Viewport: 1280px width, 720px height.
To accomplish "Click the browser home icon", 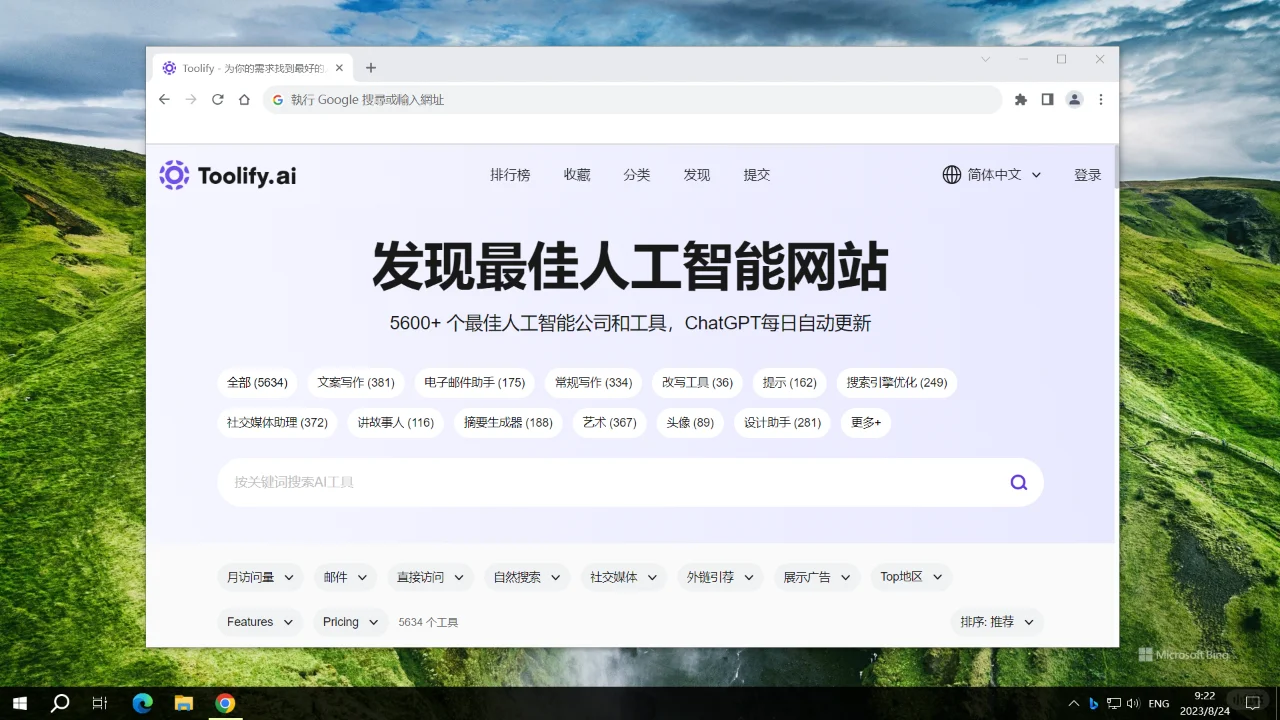I will coord(244,99).
